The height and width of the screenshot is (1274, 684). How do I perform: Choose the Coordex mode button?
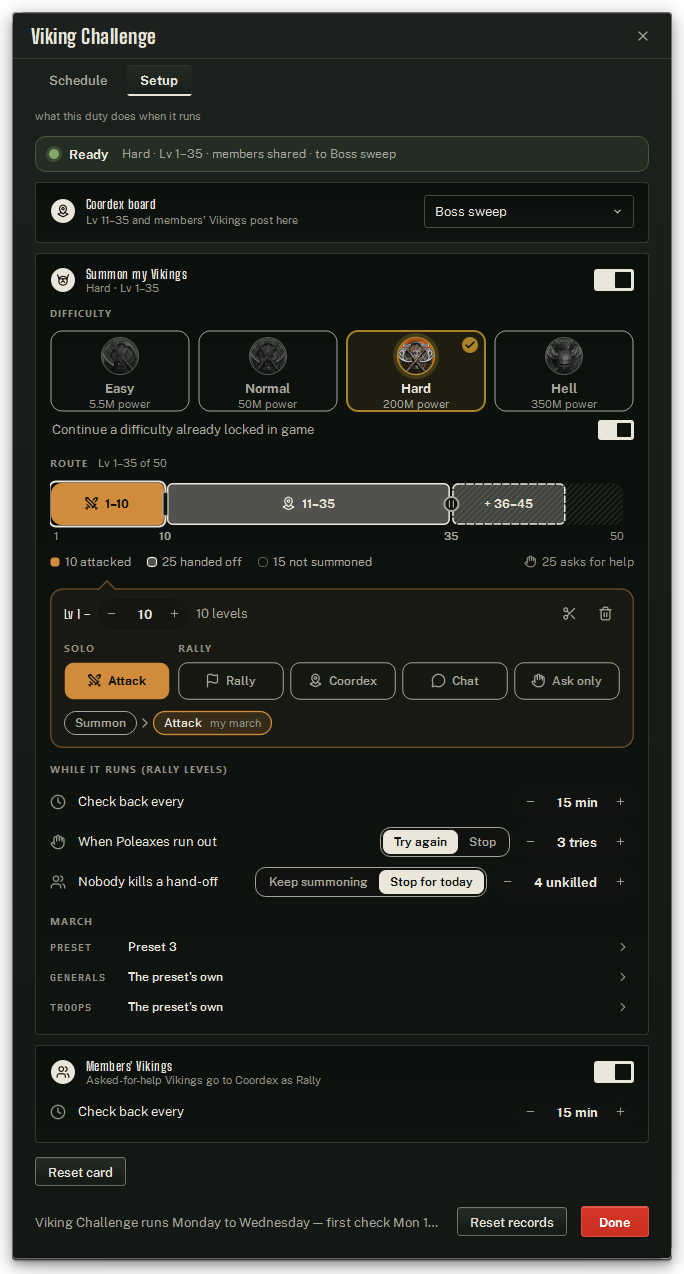[343, 681]
